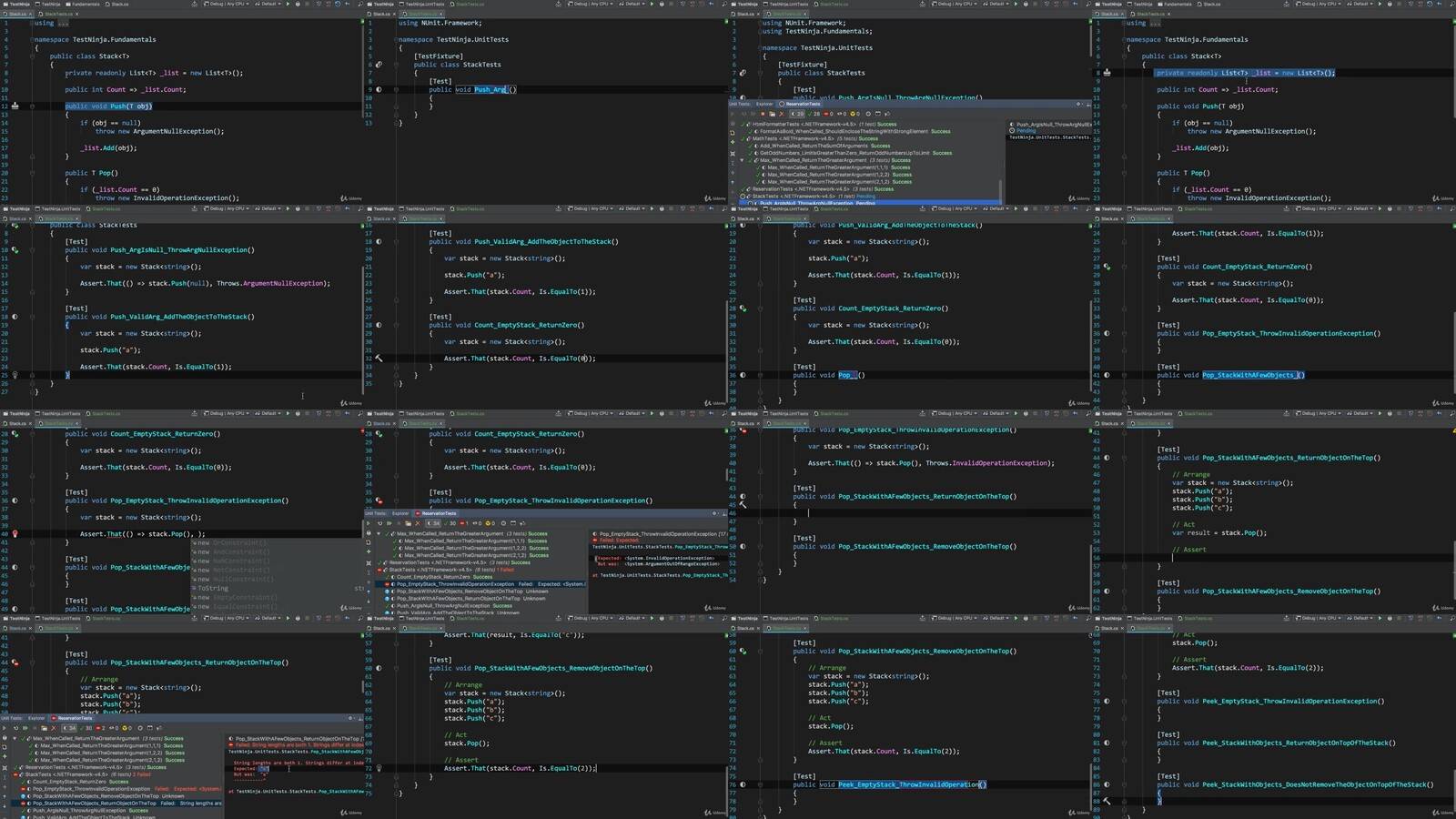Toggle total tests filter showing 29

pyautogui.click(x=799, y=114)
